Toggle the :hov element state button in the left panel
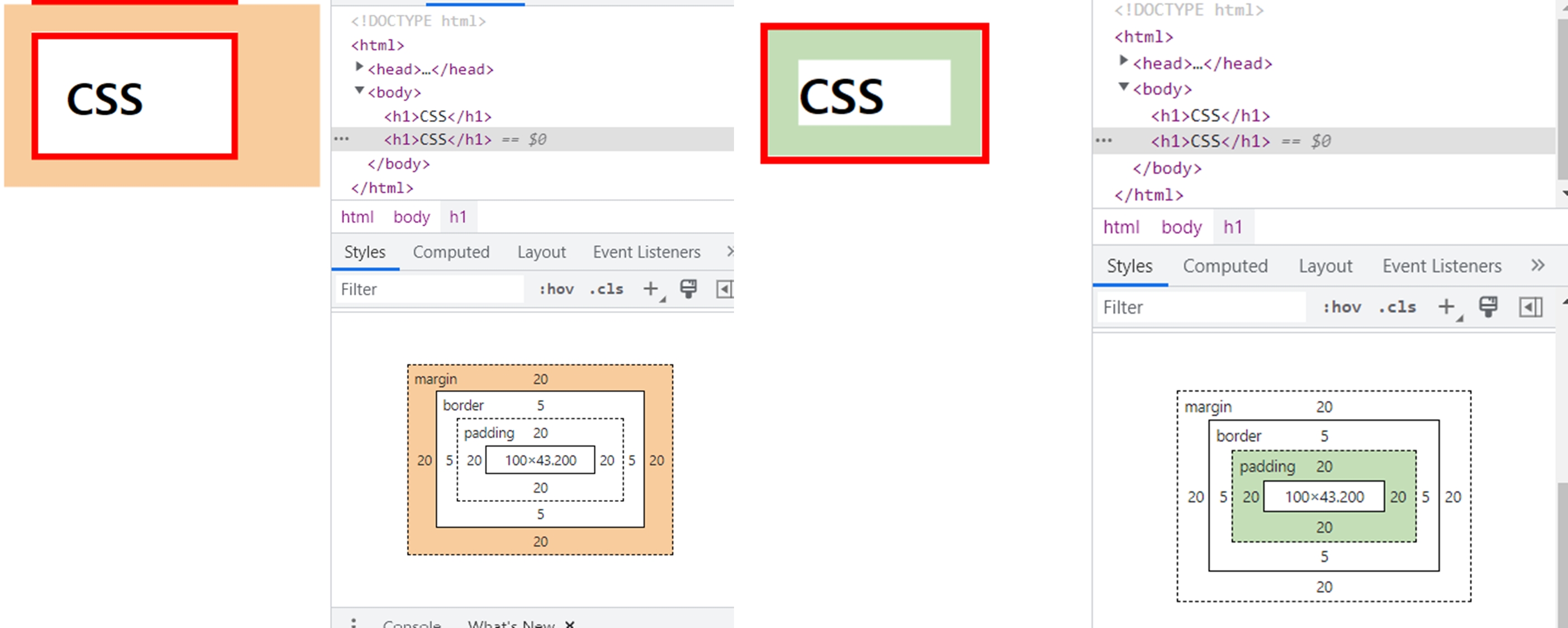Screen dimensions: 1568x628 pyautogui.click(x=556, y=289)
